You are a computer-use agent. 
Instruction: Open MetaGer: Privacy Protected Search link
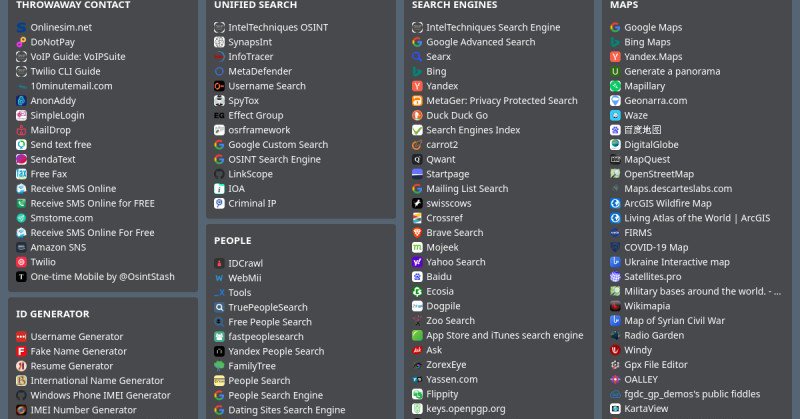[x=502, y=101]
